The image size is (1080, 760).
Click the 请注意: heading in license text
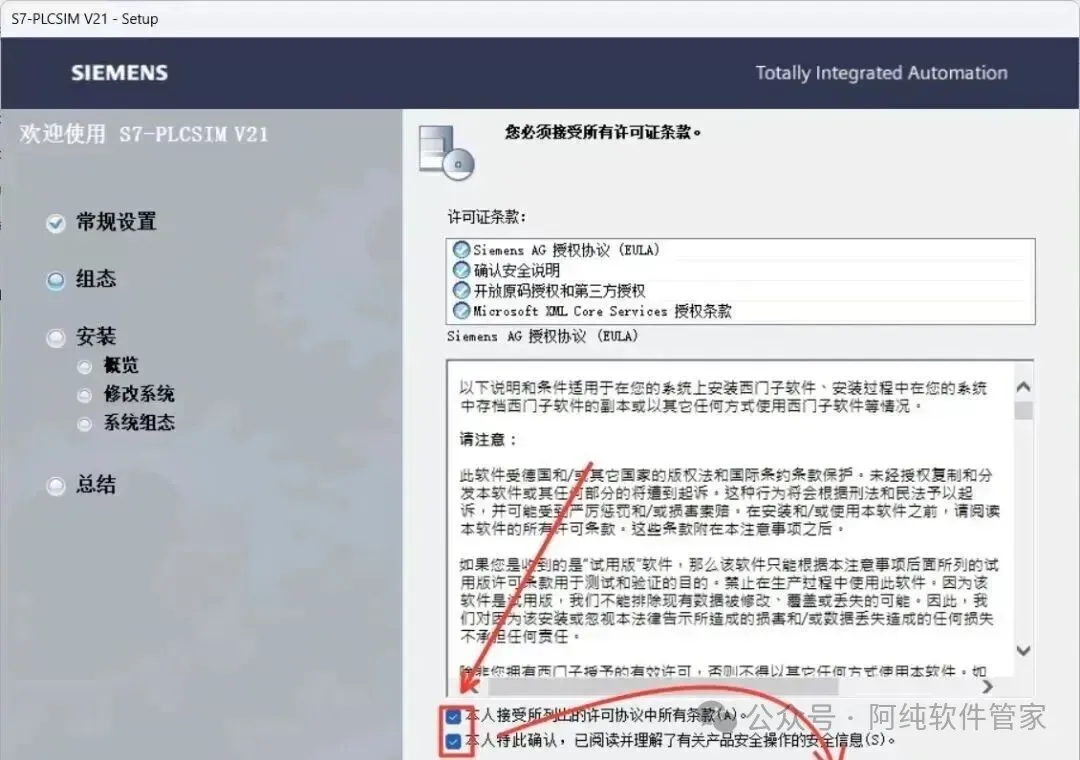coord(488,440)
